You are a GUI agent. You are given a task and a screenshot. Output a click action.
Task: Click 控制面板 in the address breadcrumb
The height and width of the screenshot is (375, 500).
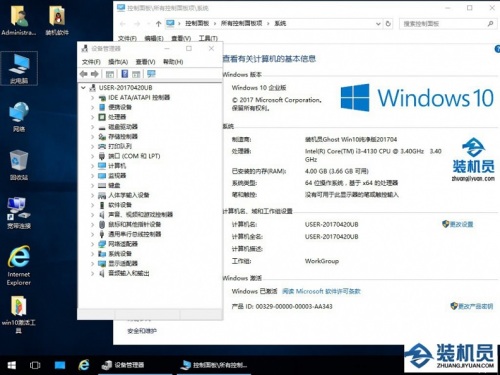[x=197, y=23]
